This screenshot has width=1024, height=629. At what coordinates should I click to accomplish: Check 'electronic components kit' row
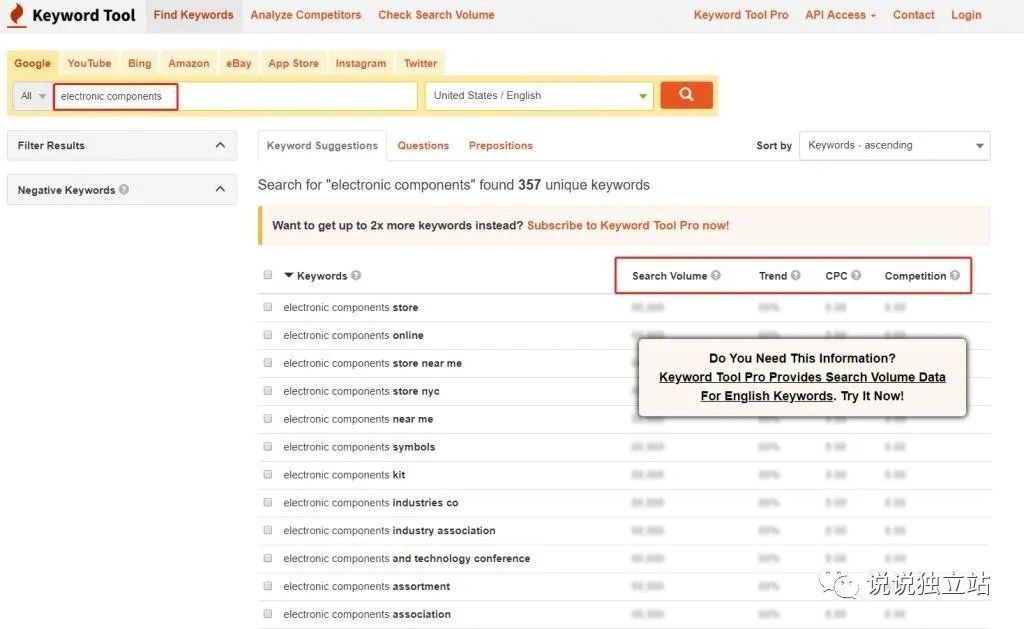[268, 475]
